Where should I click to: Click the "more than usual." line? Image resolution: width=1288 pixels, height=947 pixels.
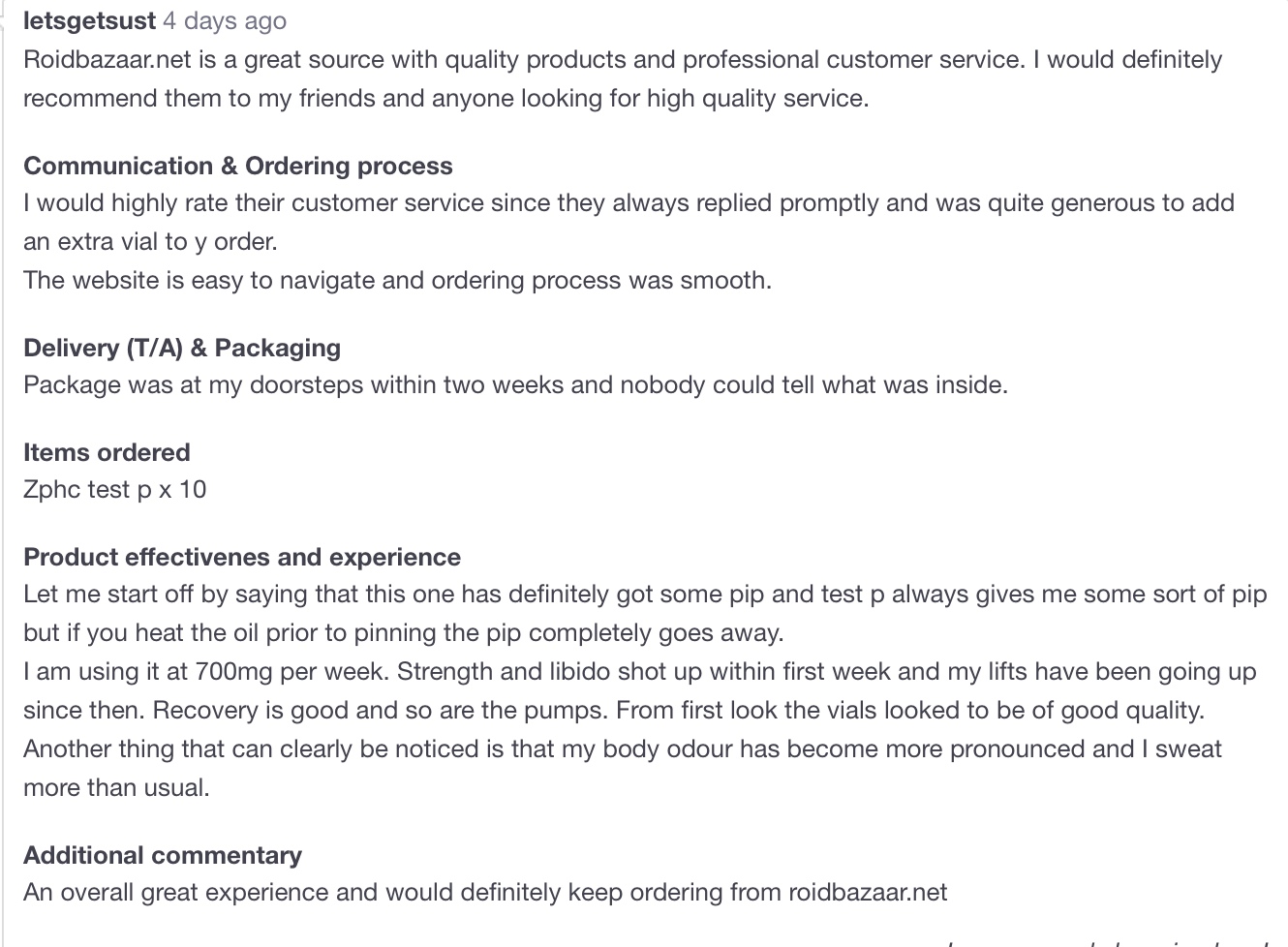click(116, 787)
